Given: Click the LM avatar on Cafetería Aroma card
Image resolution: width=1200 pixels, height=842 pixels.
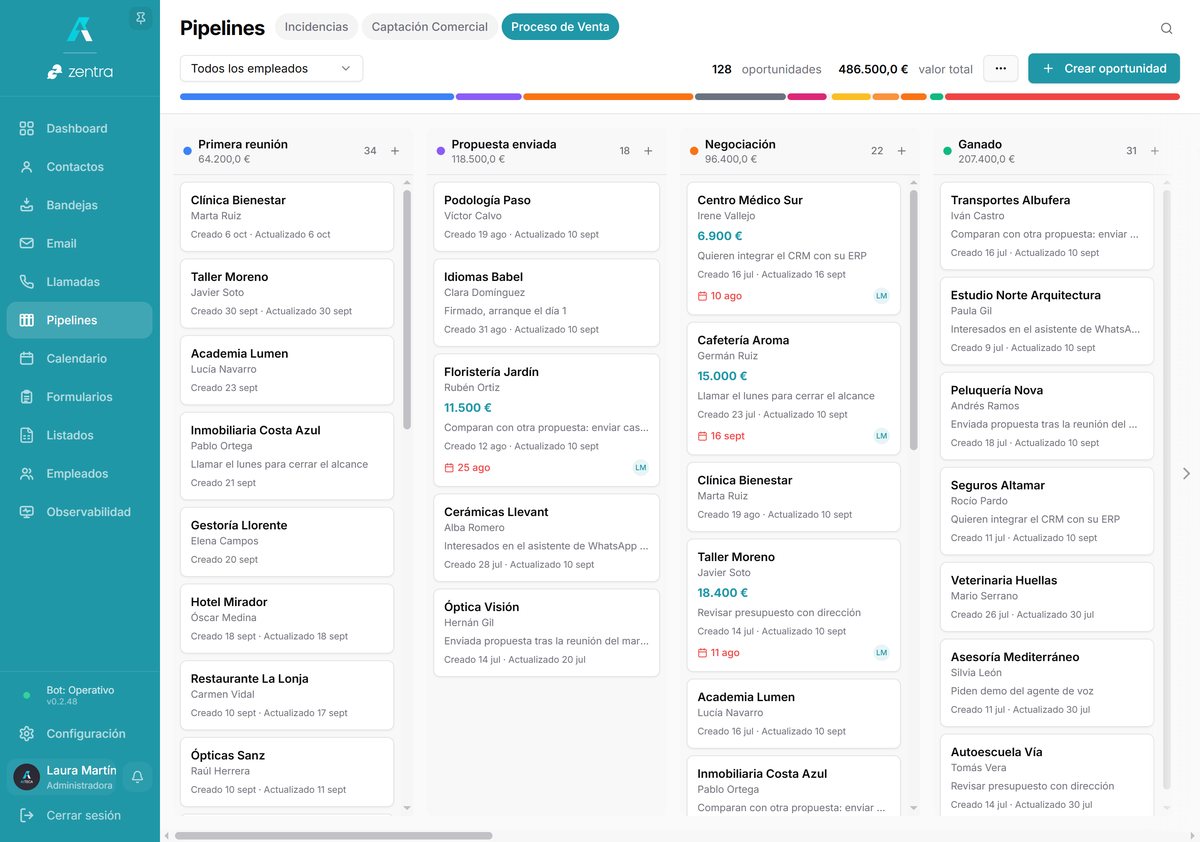Looking at the screenshot, I should (881, 436).
